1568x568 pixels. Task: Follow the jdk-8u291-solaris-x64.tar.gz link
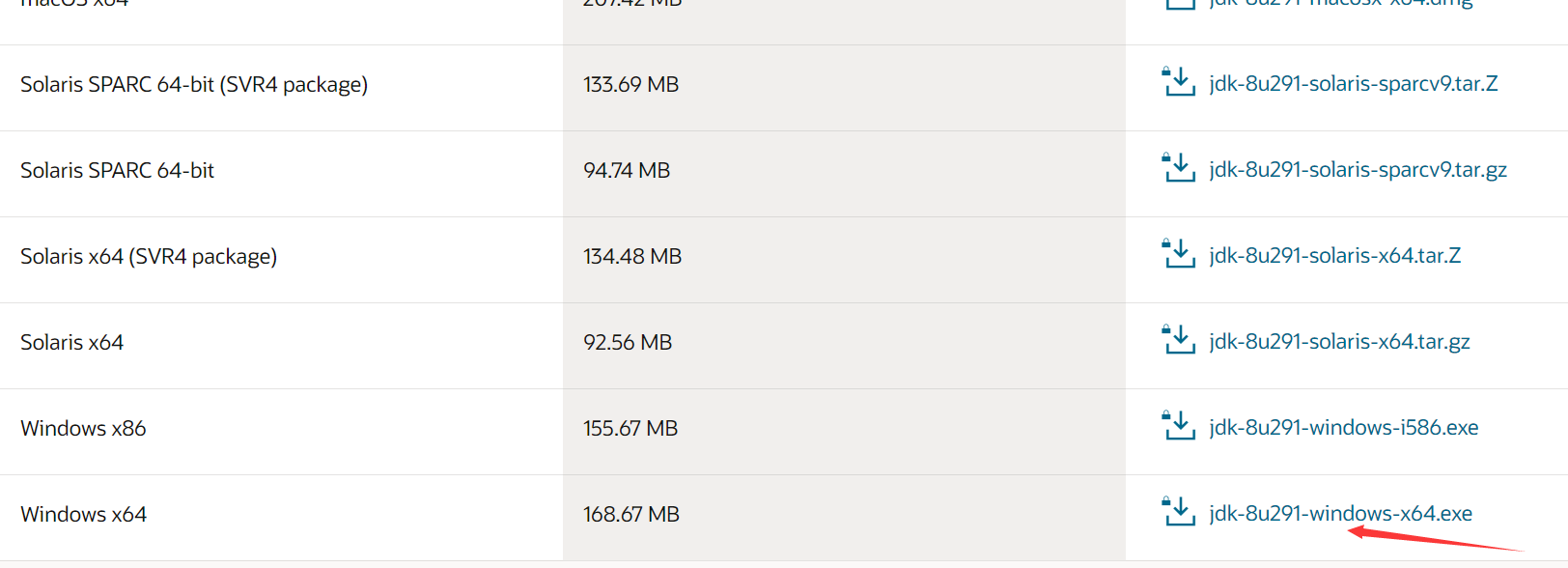click(x=1339, y=342)
